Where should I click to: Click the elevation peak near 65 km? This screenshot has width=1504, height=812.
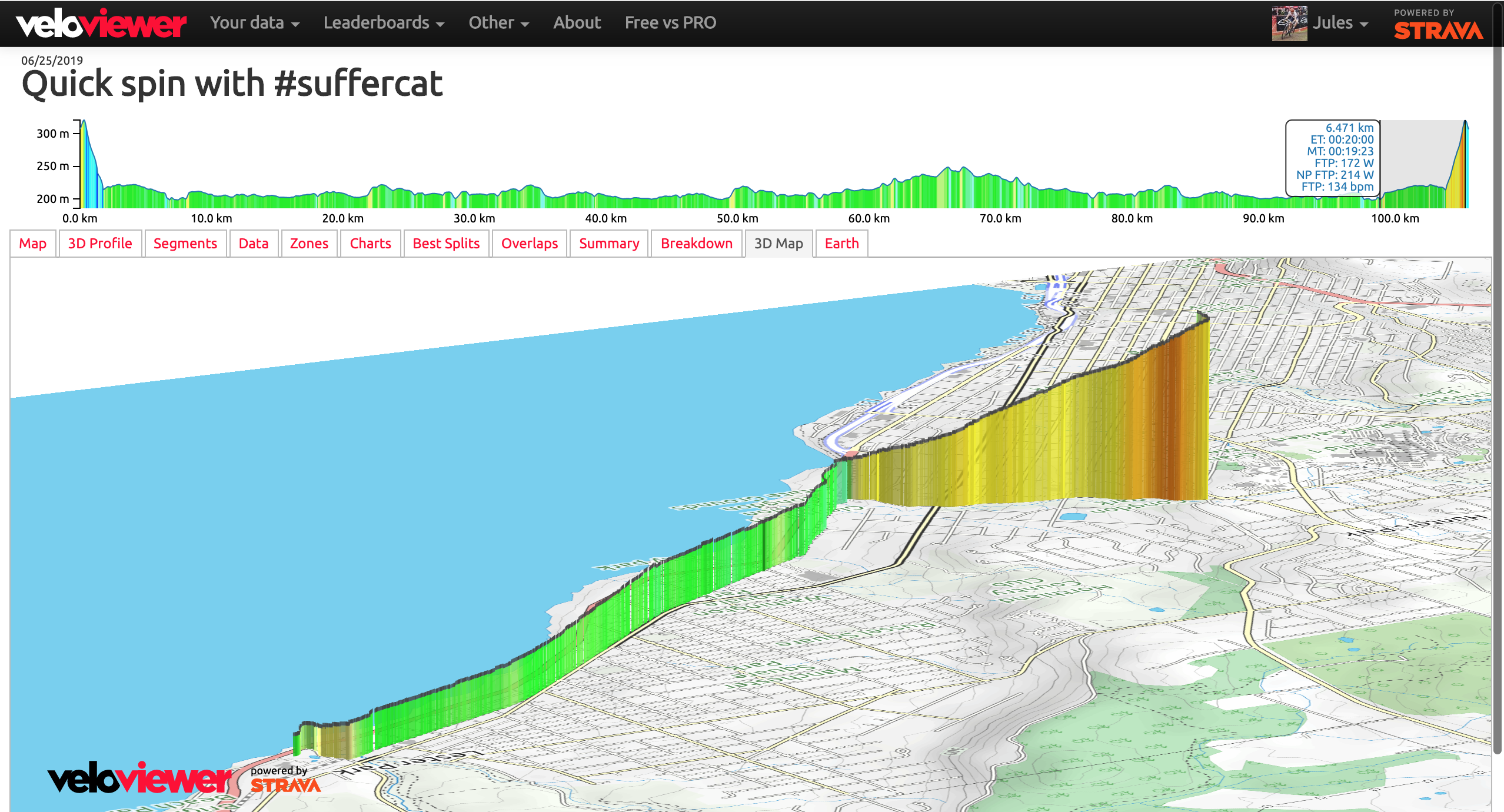pos(956,188)
